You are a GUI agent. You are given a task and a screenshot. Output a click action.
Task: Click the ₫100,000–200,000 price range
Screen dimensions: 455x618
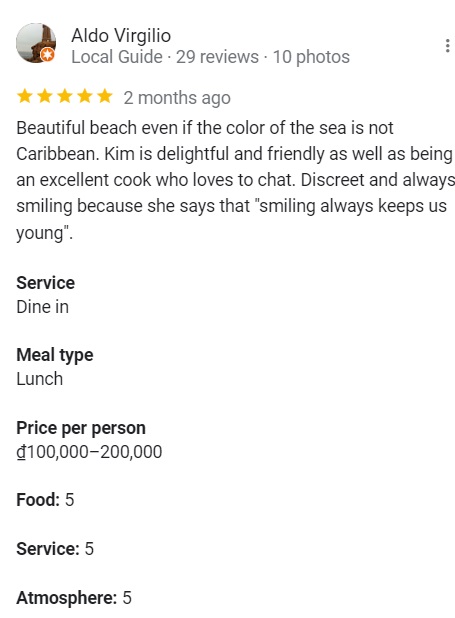89,452
